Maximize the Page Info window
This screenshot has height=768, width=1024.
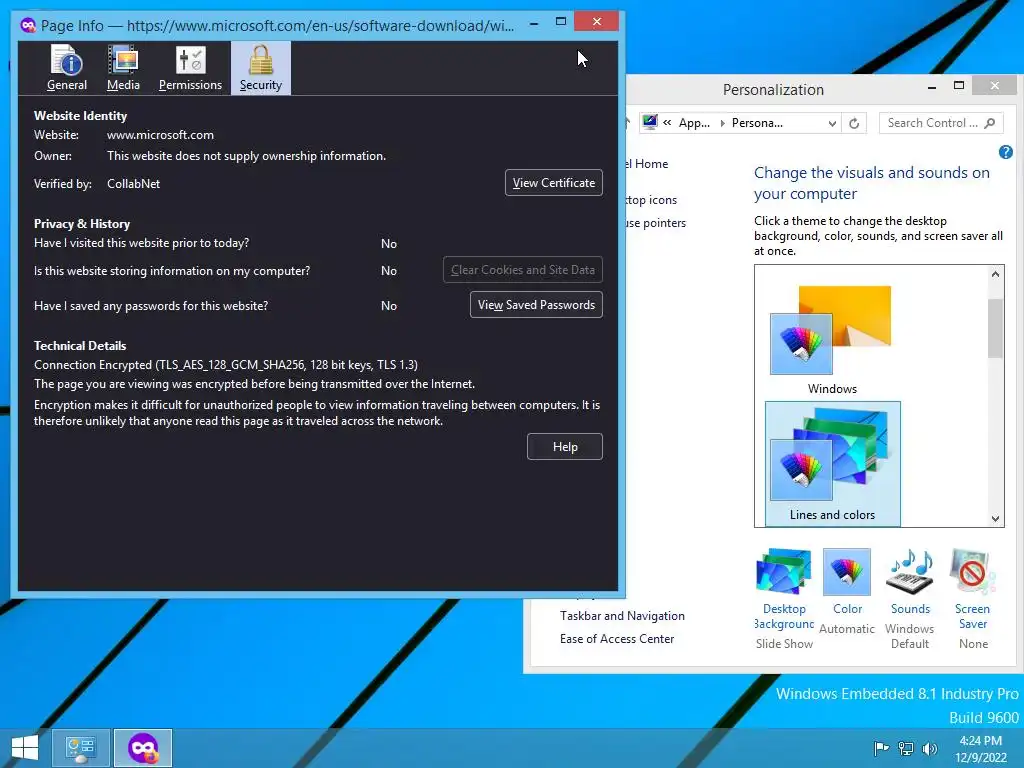[x=560, y=22]
